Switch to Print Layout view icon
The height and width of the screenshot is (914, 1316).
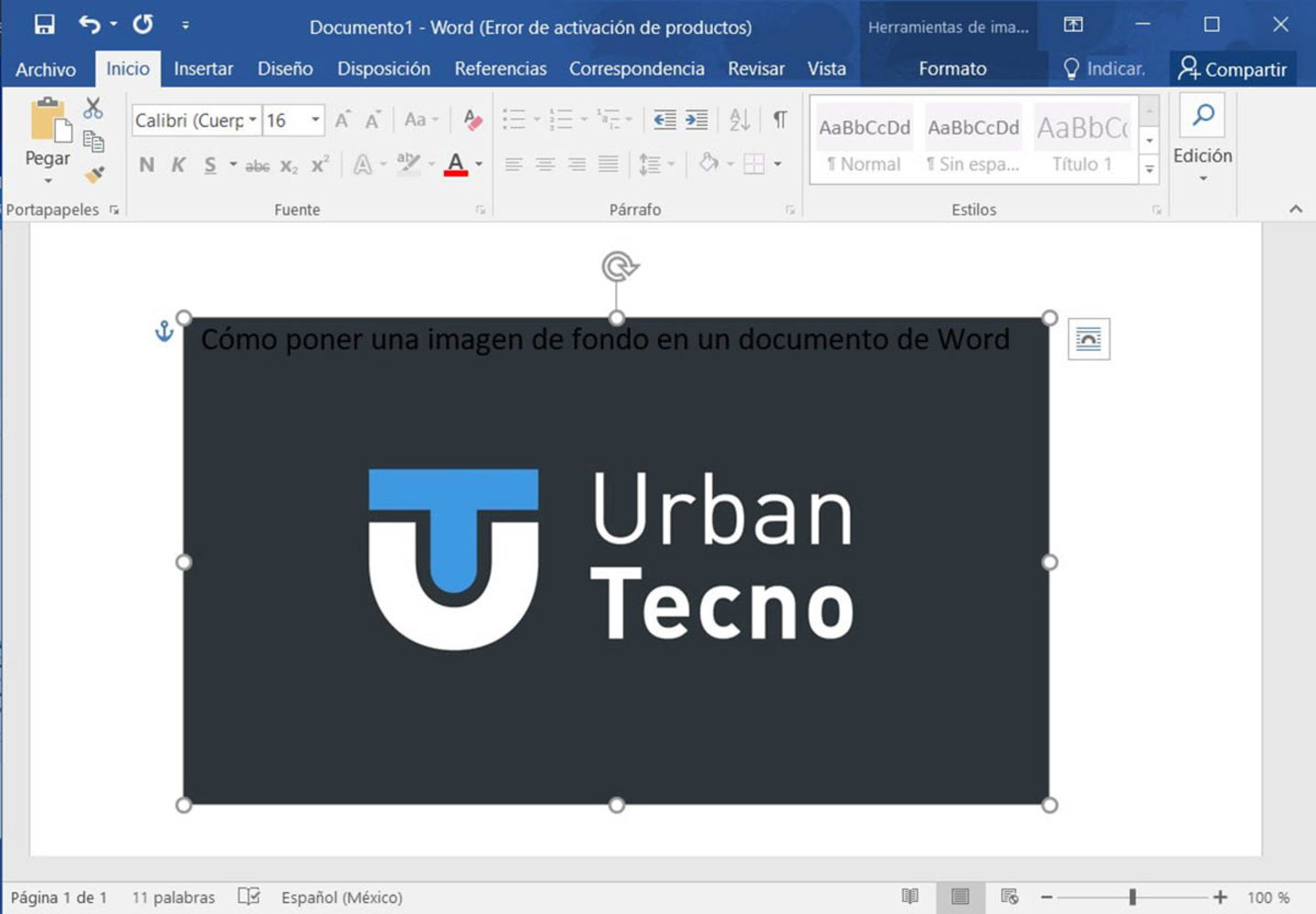[x=960, y=897]
